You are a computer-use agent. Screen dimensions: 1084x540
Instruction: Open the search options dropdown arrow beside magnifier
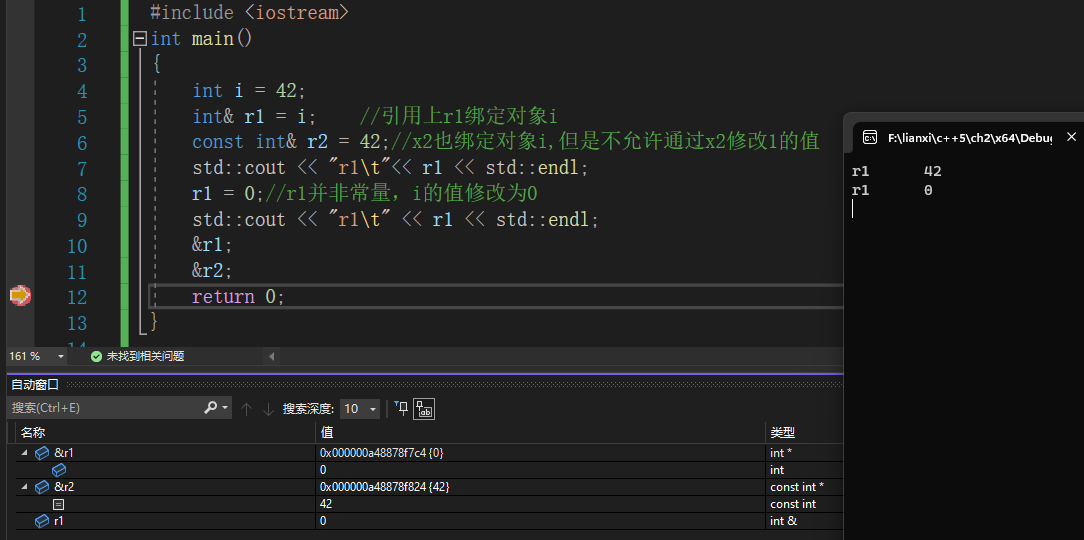pyautogui.click(x=225, y=408)
